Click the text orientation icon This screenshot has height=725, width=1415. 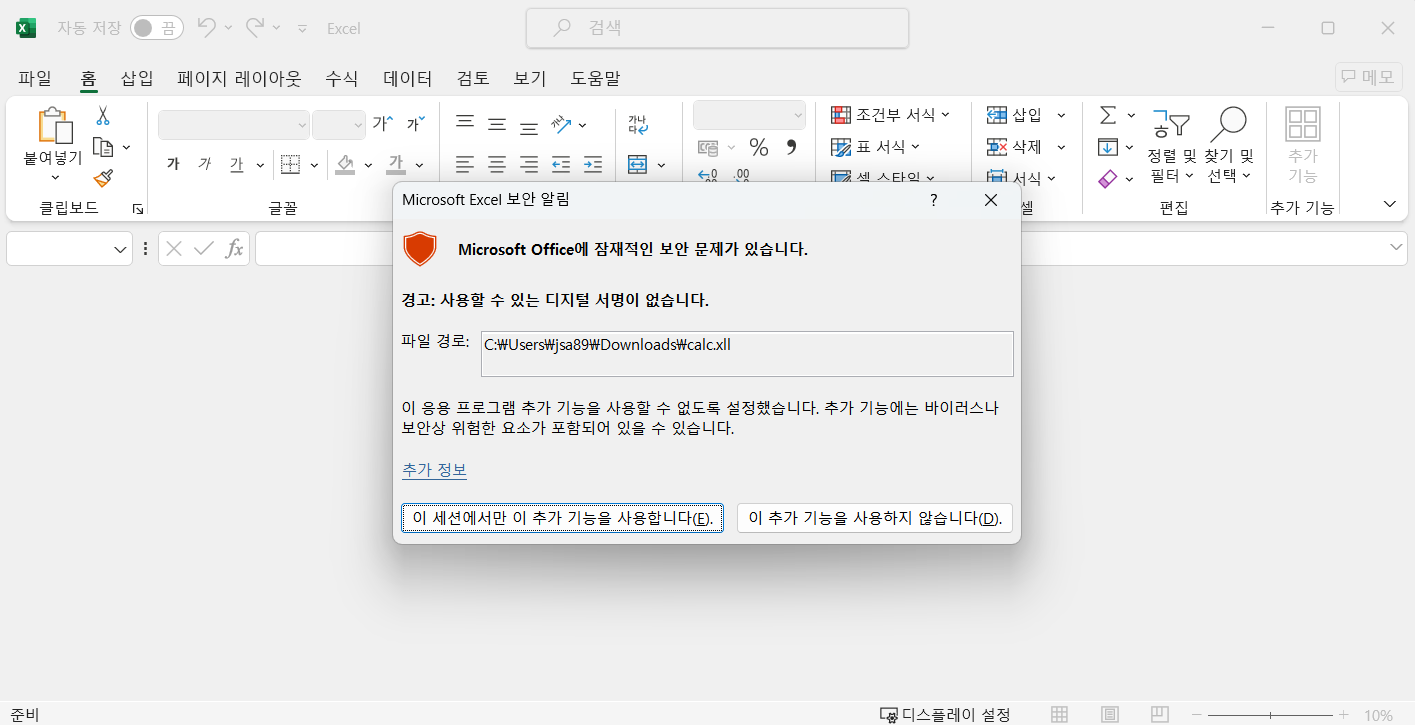coord(562,124)
